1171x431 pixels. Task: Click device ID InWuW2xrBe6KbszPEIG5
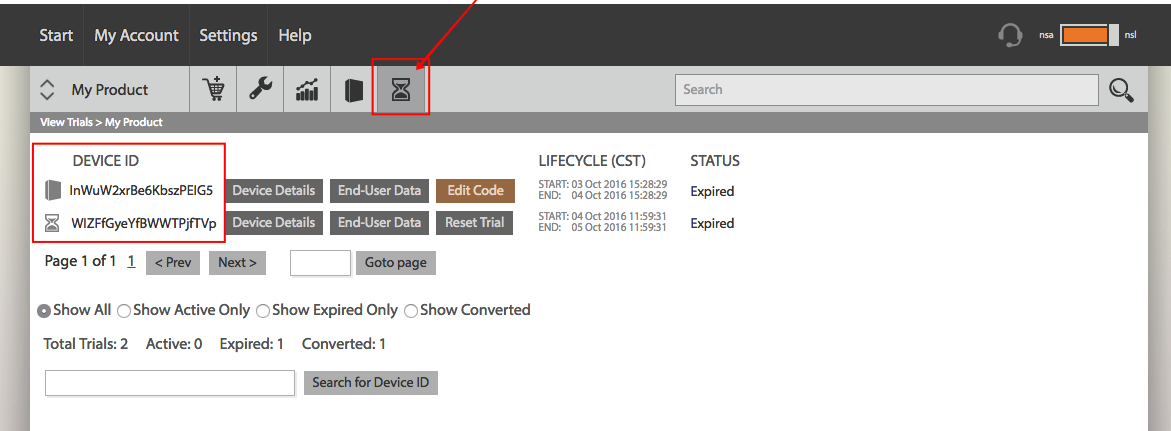click(x=141, y=190)
